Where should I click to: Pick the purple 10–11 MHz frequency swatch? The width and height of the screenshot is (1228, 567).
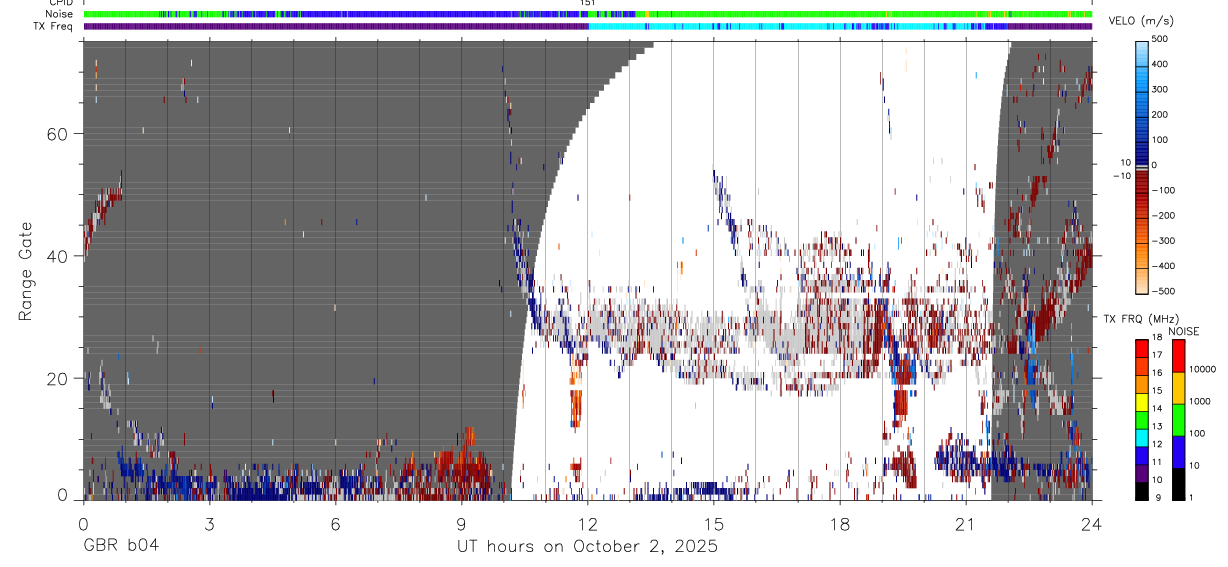pyautogui.click(x=1141, y=473)
